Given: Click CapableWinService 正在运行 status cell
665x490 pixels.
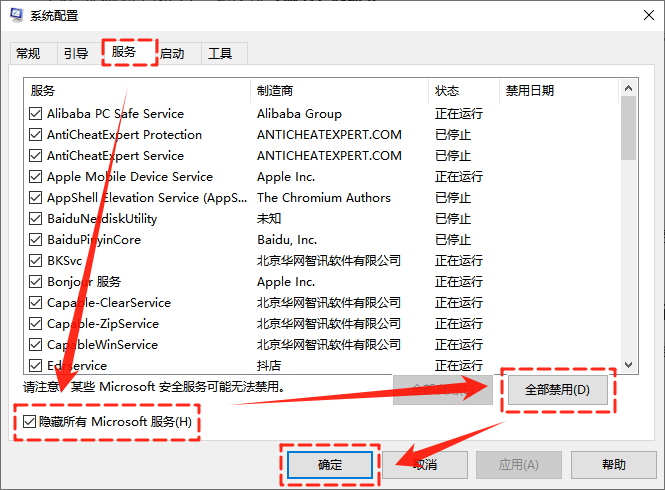Looking at the screenshot, I should click(458, 344).
